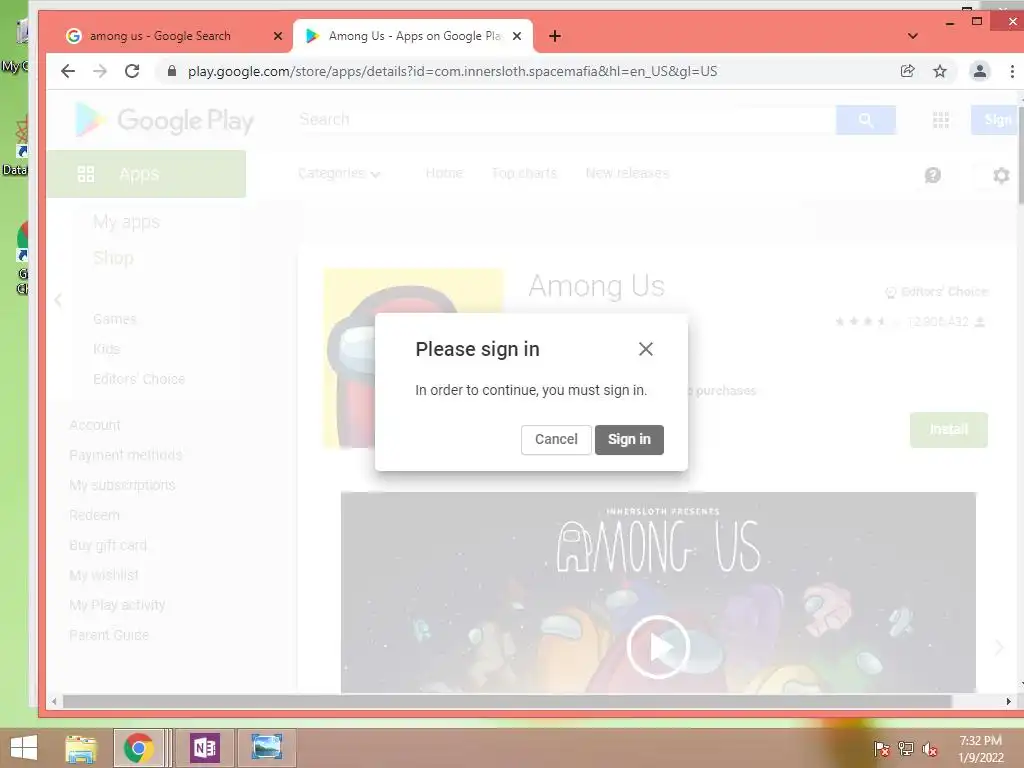The image size is (1024, 768).
Task: View site information lock icon
Action: pyautogui.click(x=172, y=71)
